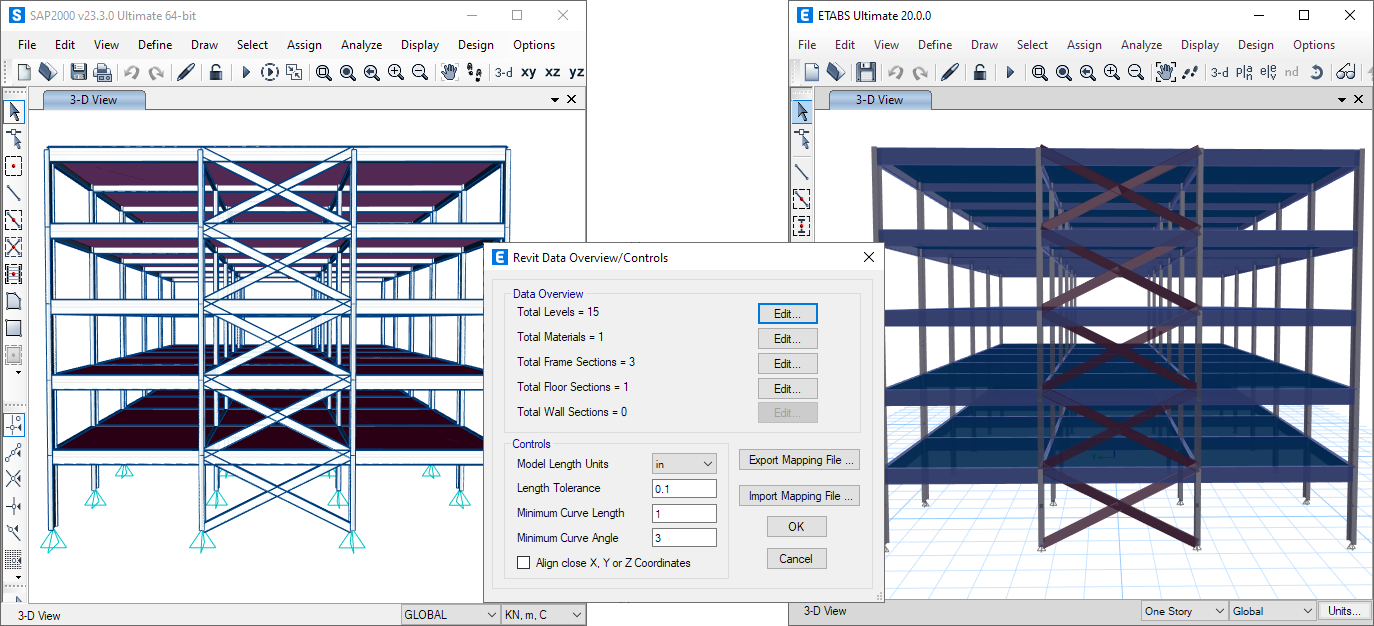Switch ETABS to Elevation view
1374x626 pixels.
tap(1268, 72)
